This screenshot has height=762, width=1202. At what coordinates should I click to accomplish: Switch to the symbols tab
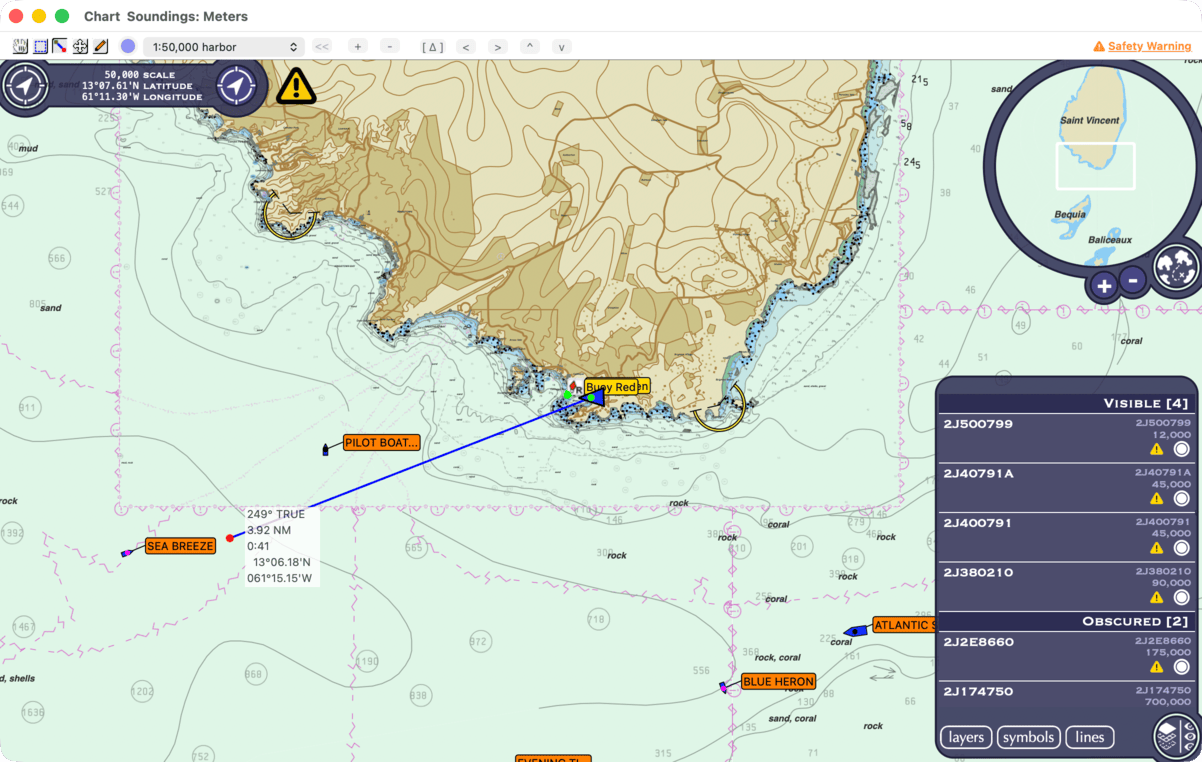tap(1028, 737)
